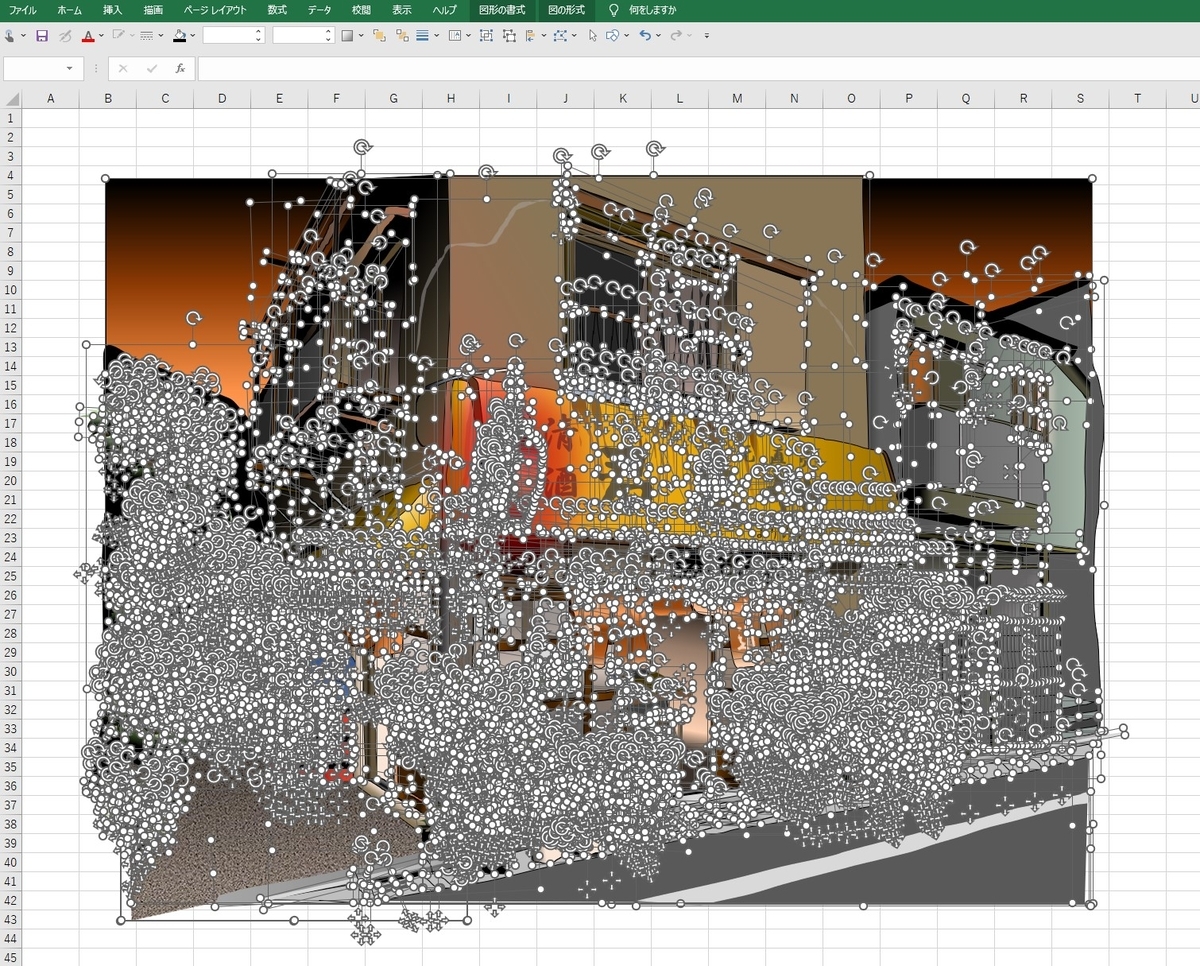The image size is (1200, 966).
Task: Open the ファイル menu tab
Action: (x=22, y=10)
